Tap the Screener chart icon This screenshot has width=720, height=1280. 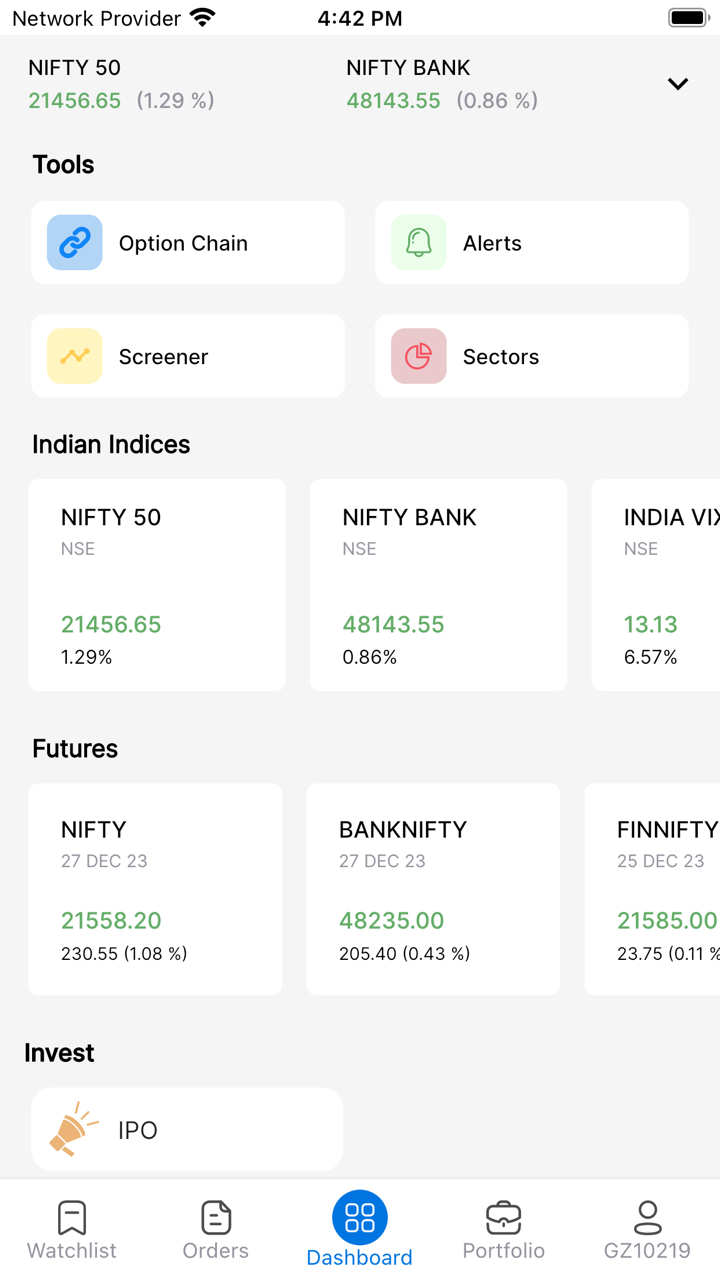(75, 356)
